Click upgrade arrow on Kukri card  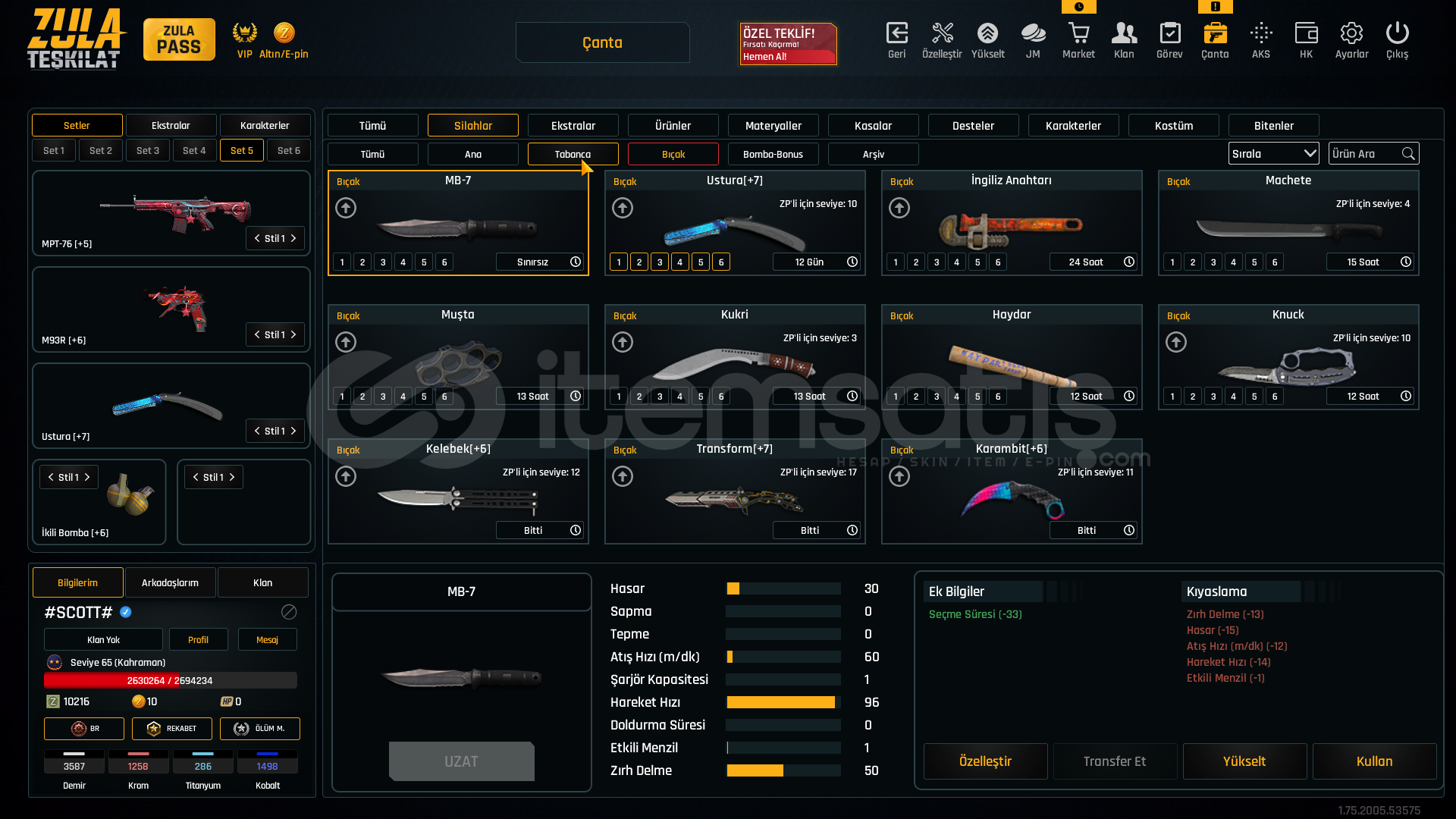tap(623, 342)
